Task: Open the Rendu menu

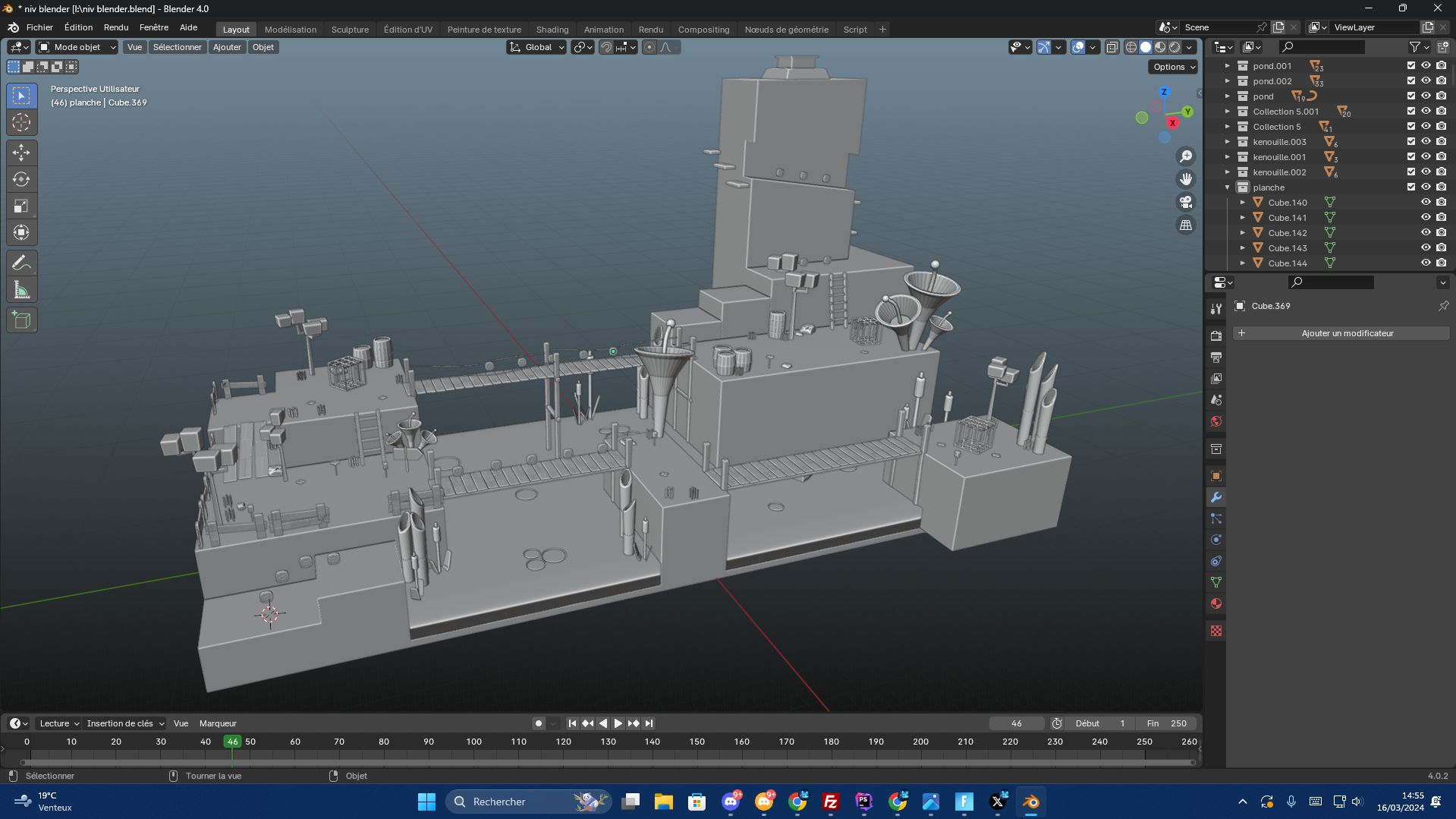Action: [115, 27]
